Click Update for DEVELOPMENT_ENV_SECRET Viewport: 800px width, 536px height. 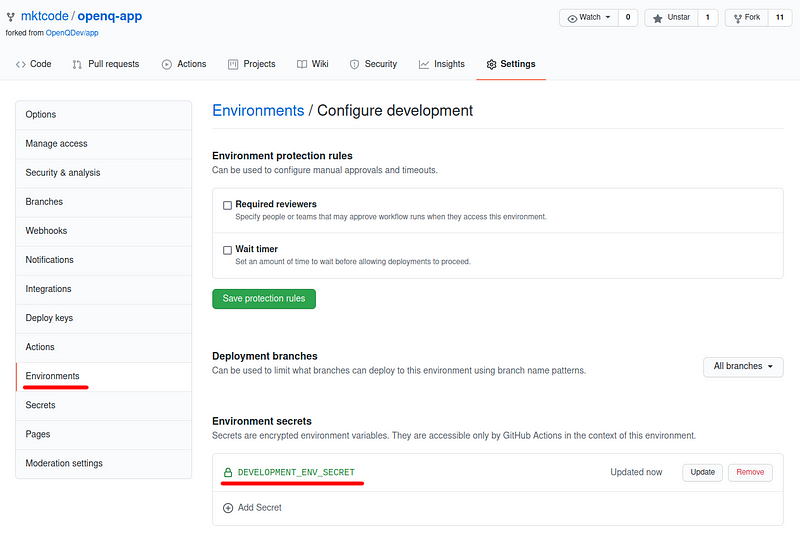click(x=703, y=472)
